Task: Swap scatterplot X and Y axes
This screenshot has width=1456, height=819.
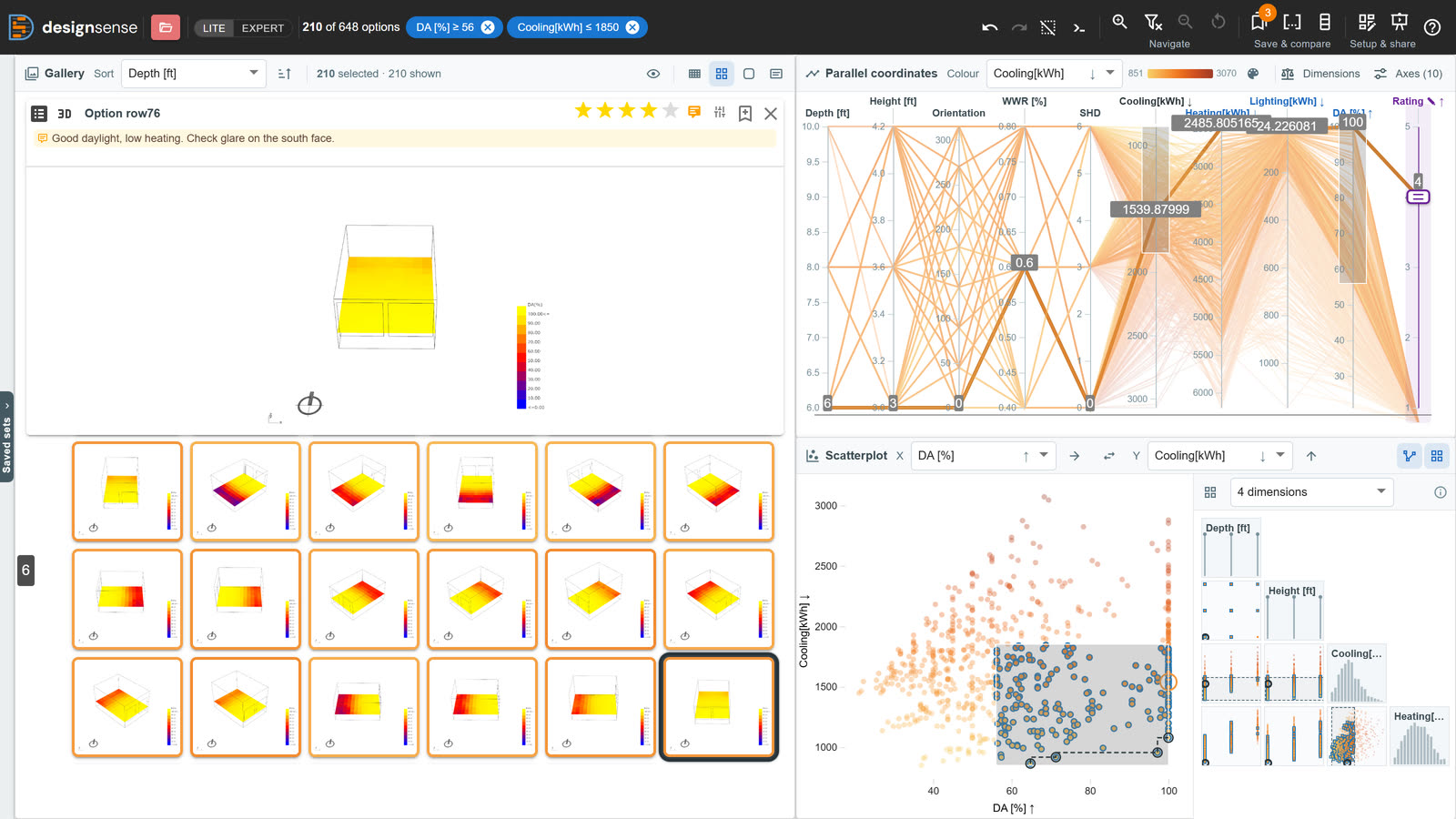Action: [1108, 456]
